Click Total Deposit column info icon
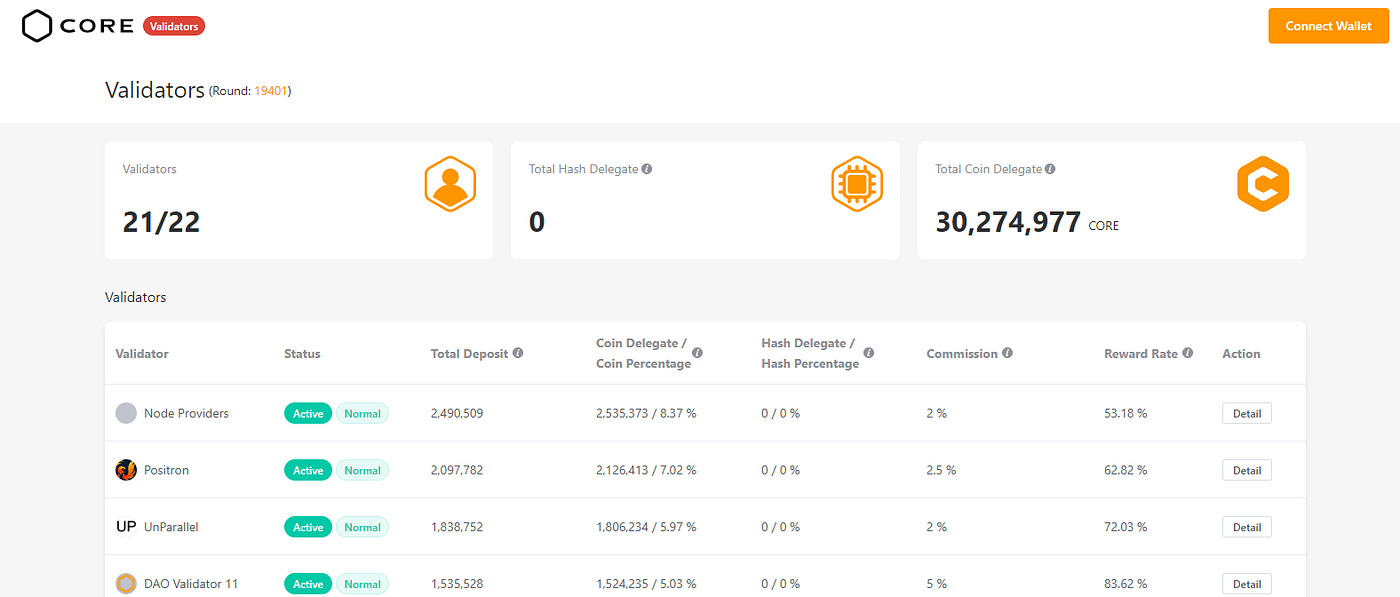 tap(518, 353)
